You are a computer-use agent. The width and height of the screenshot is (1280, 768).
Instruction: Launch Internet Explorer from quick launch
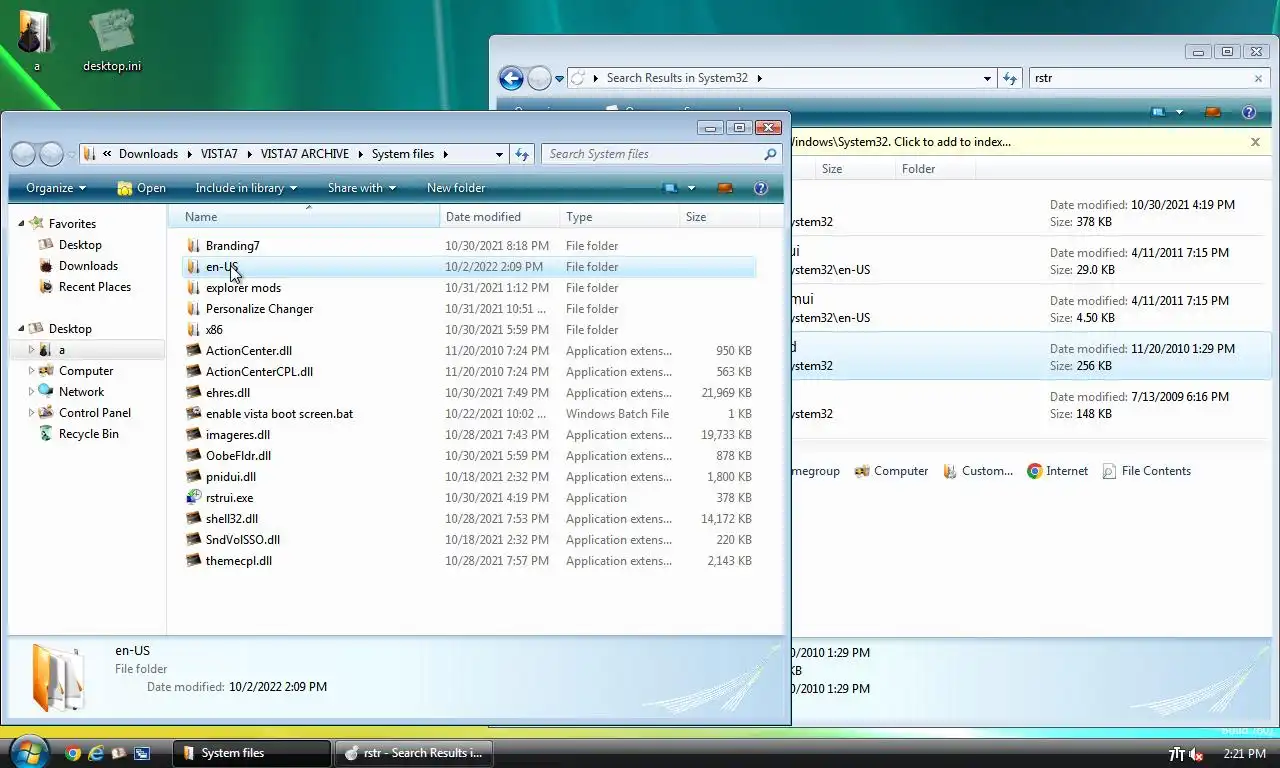96,753
